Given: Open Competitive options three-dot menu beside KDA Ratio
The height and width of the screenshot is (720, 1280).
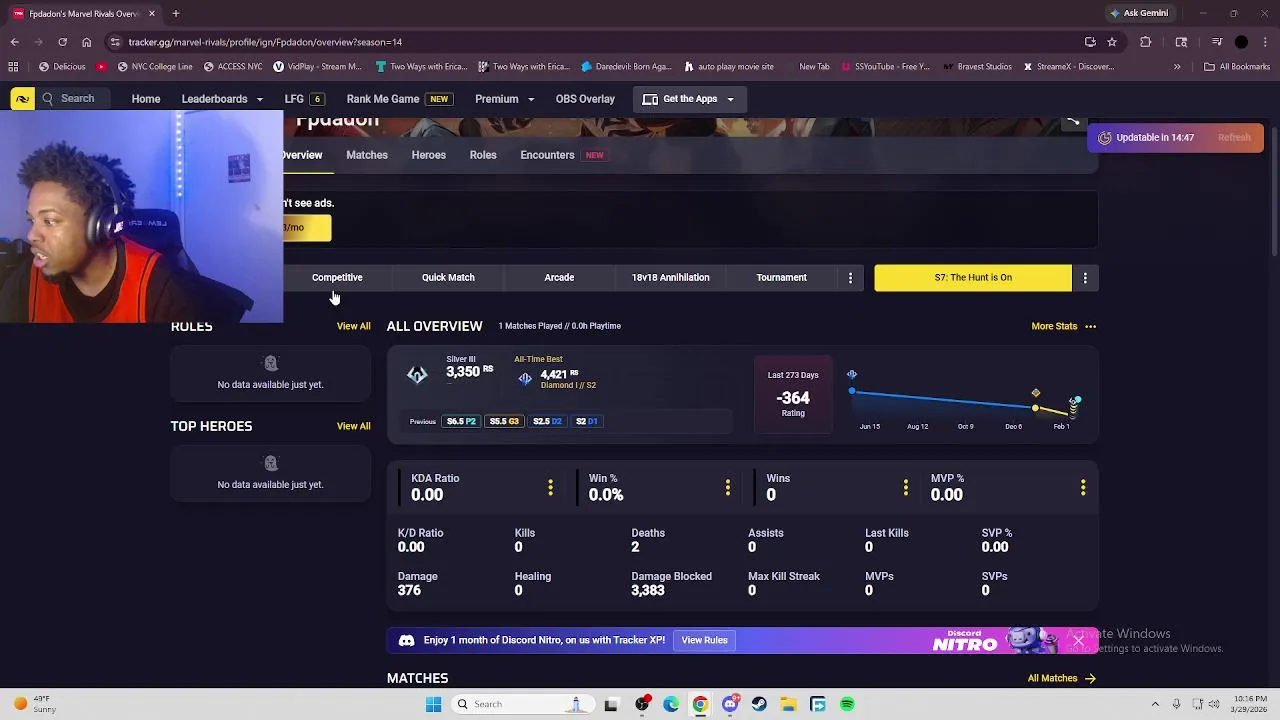Looking at the screenshot, I should point(550,487).
